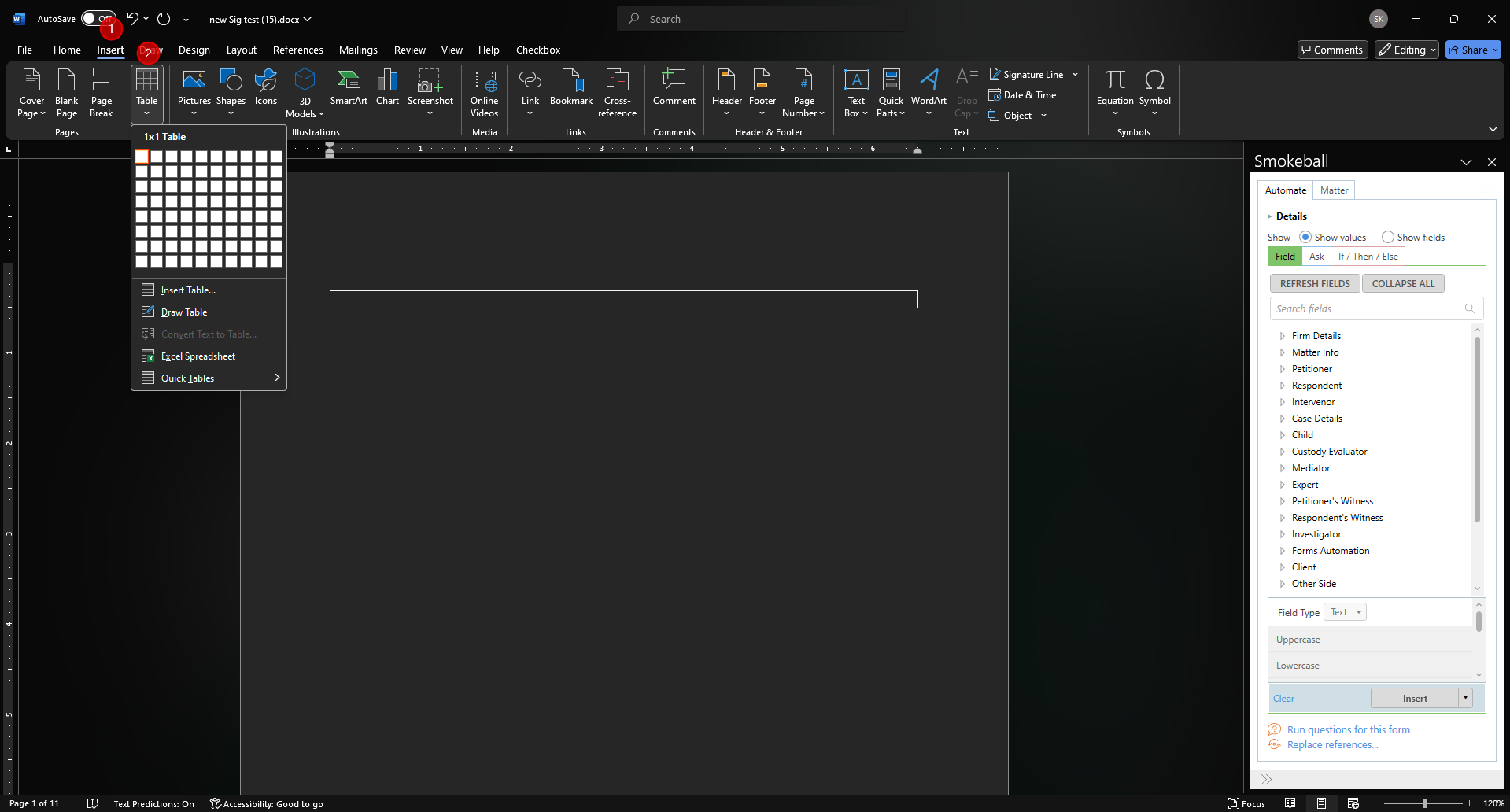Click Run questions for this form
This screenshot has height=812, width=1510.
pyautogui.click(x=1348, y=730)
